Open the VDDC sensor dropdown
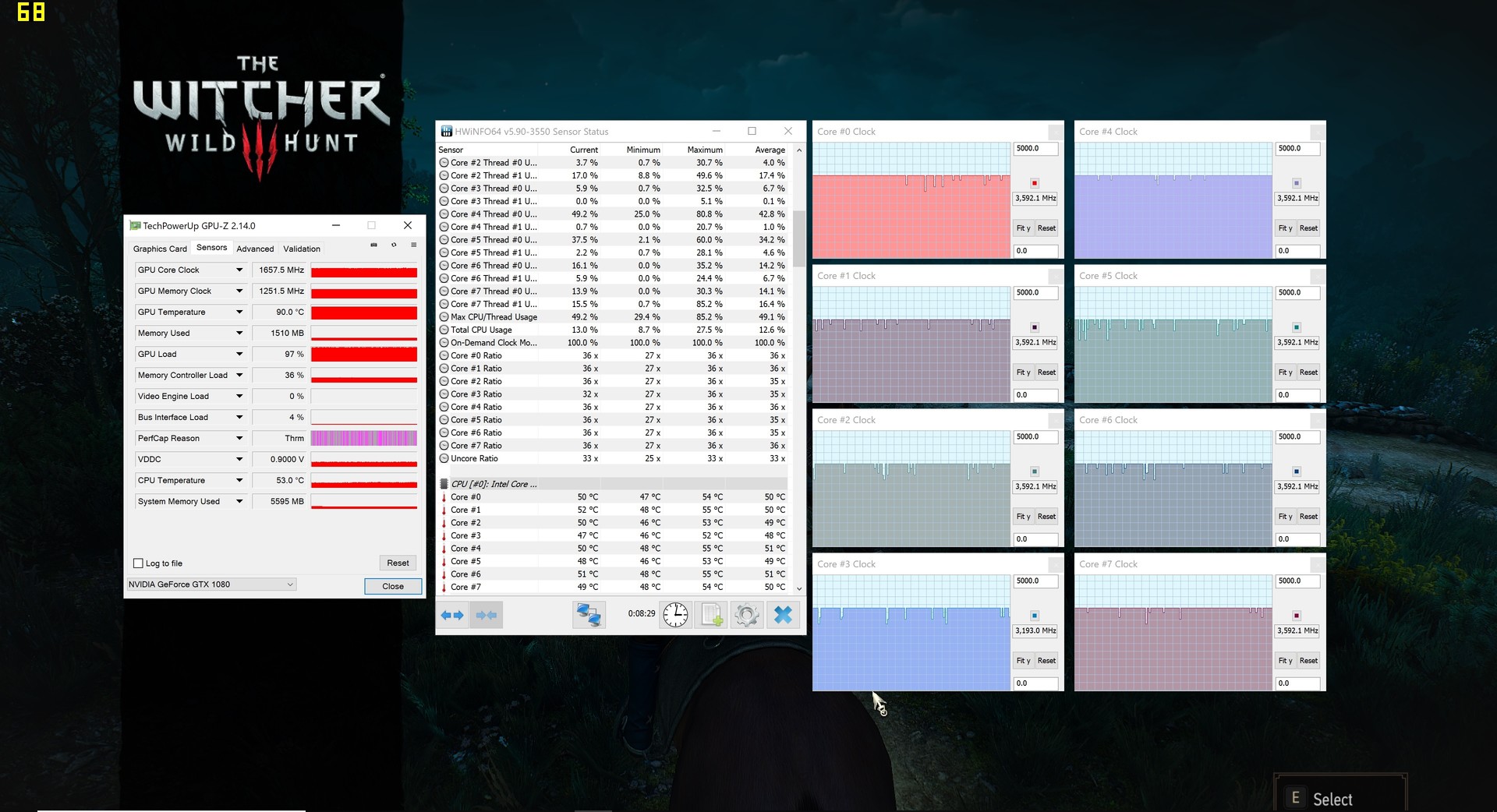The width and height of the screenshot is (1497, 812). click(x=239, y=459)
